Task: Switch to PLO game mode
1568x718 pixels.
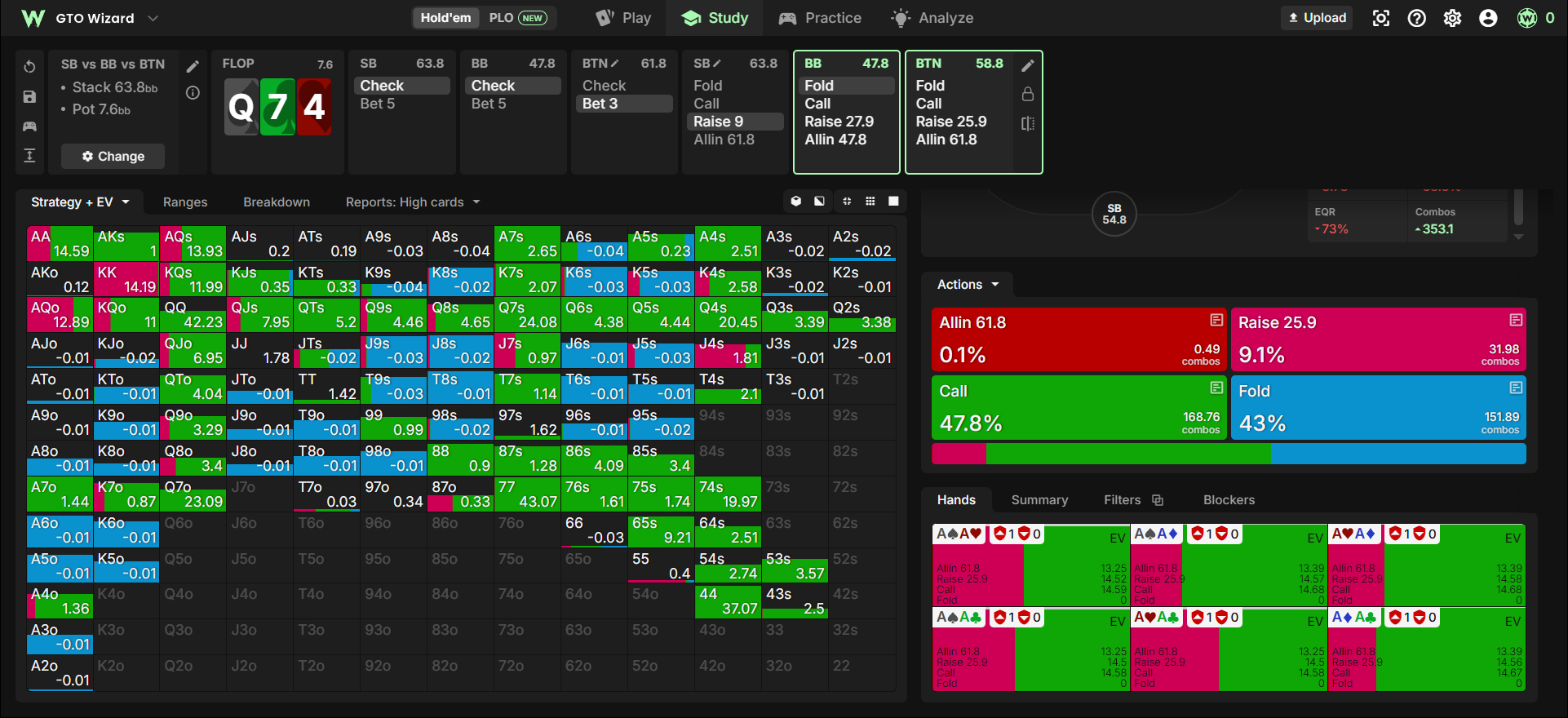Action: 518,18
